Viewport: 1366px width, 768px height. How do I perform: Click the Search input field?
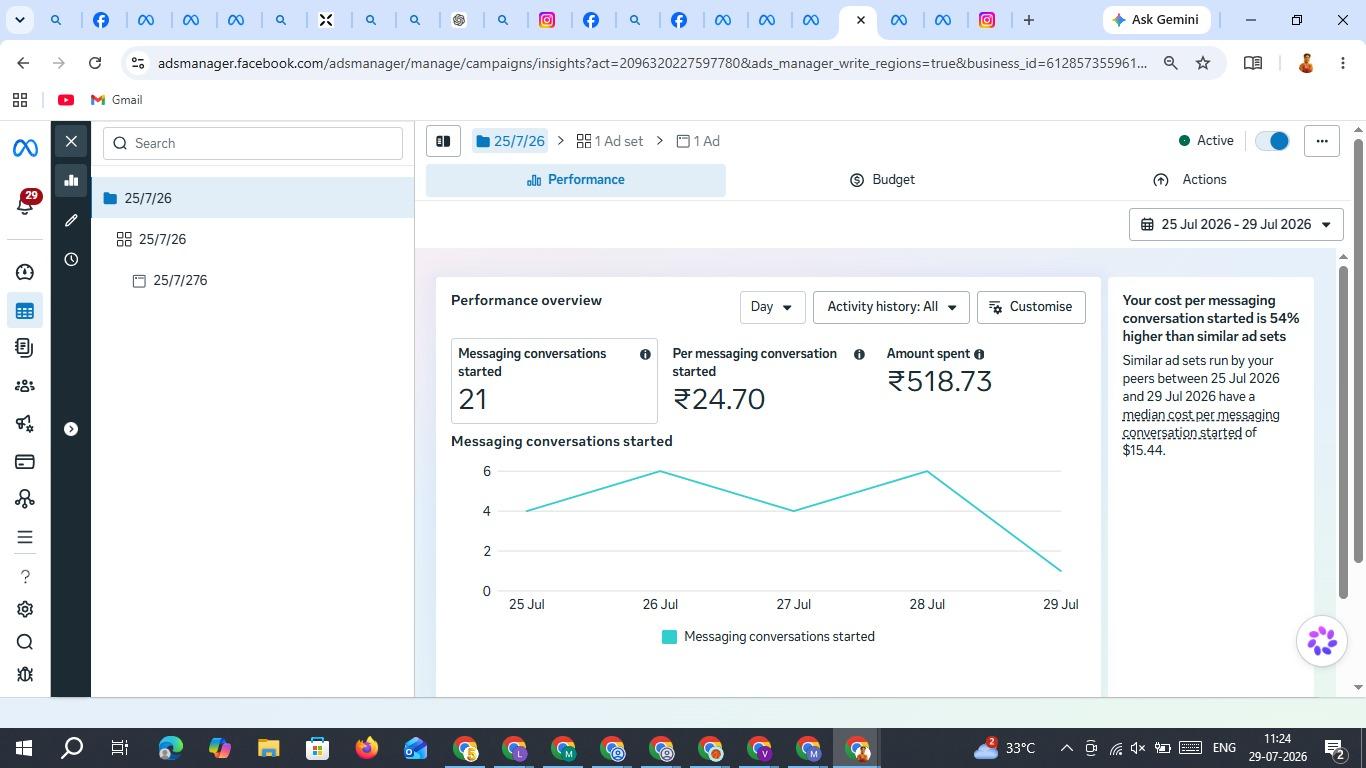point(253,143)
